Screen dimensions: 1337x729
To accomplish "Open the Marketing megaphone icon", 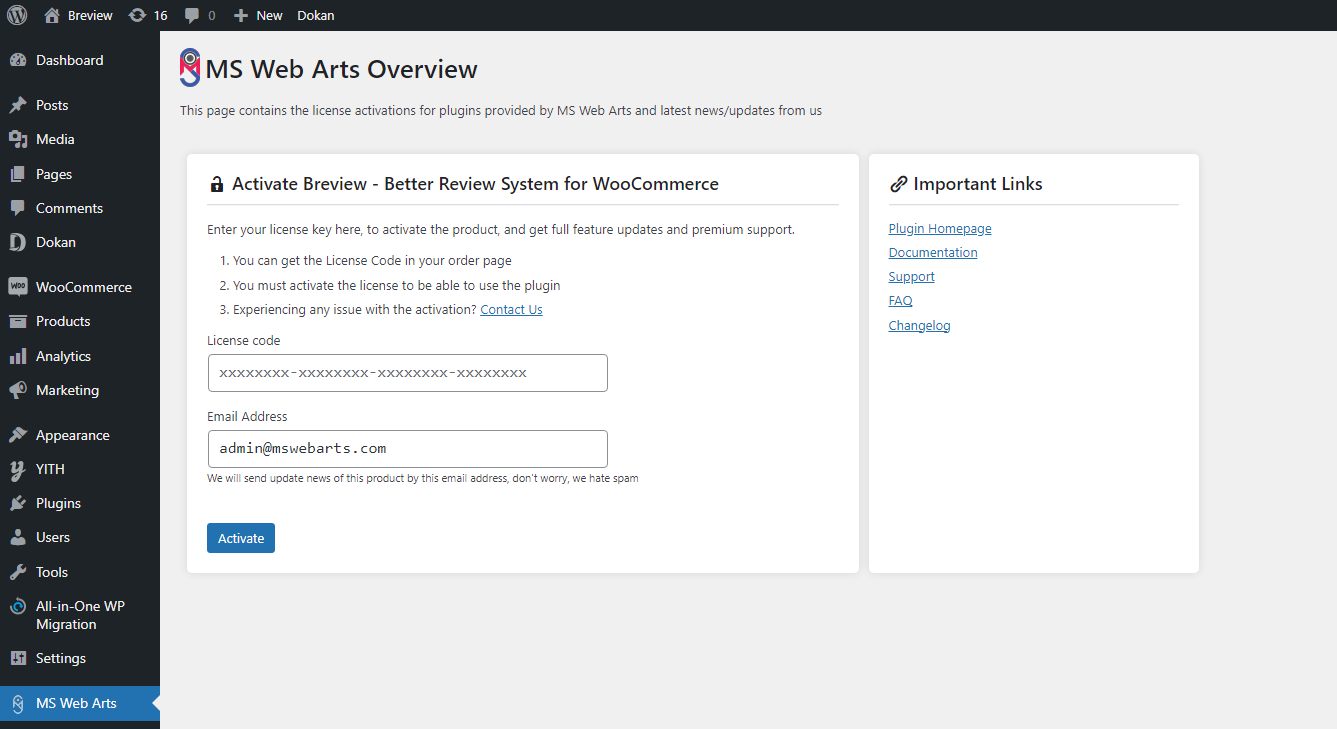I will click(x=18, y=390).
